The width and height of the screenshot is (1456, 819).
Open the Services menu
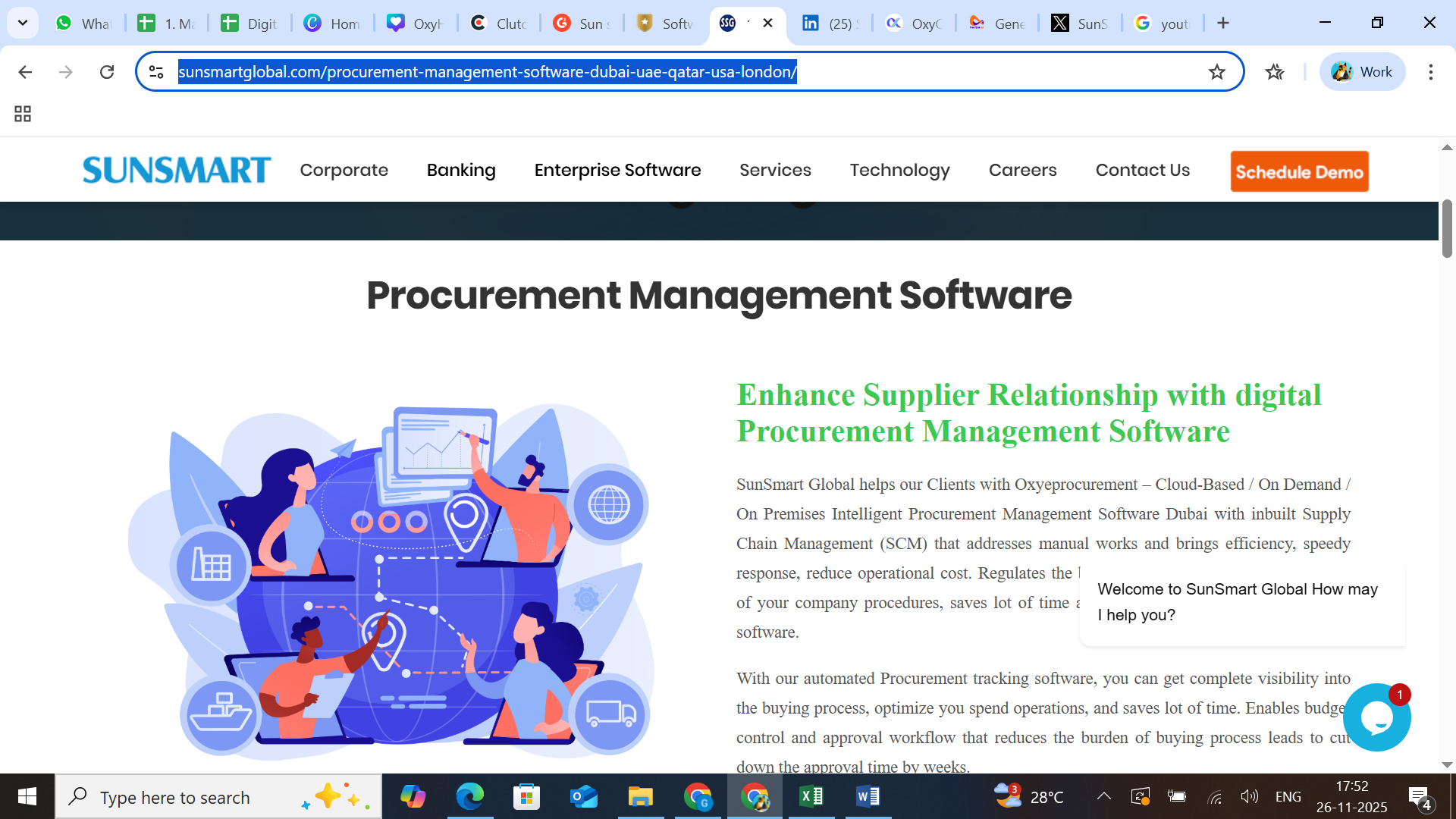click(x=775, y=170)
